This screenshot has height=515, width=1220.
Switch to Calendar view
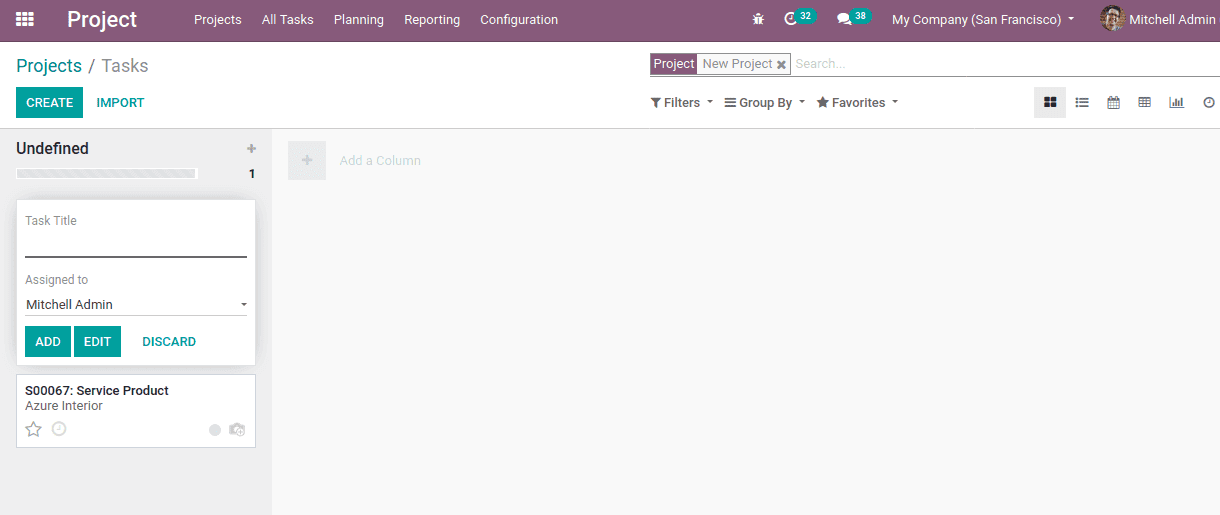point(1113,102)
